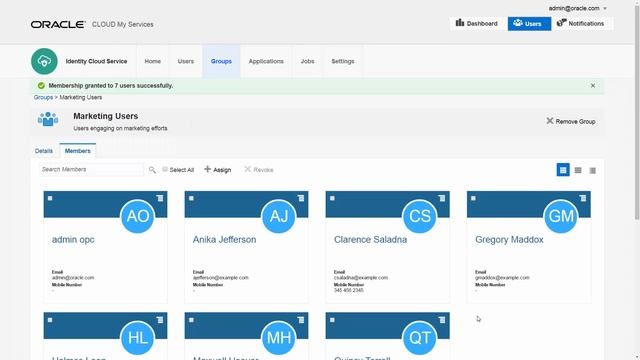This screenshot has width=640, height=360.
Task: Click the Oracle logo
Action: click(x=58, y=24)
